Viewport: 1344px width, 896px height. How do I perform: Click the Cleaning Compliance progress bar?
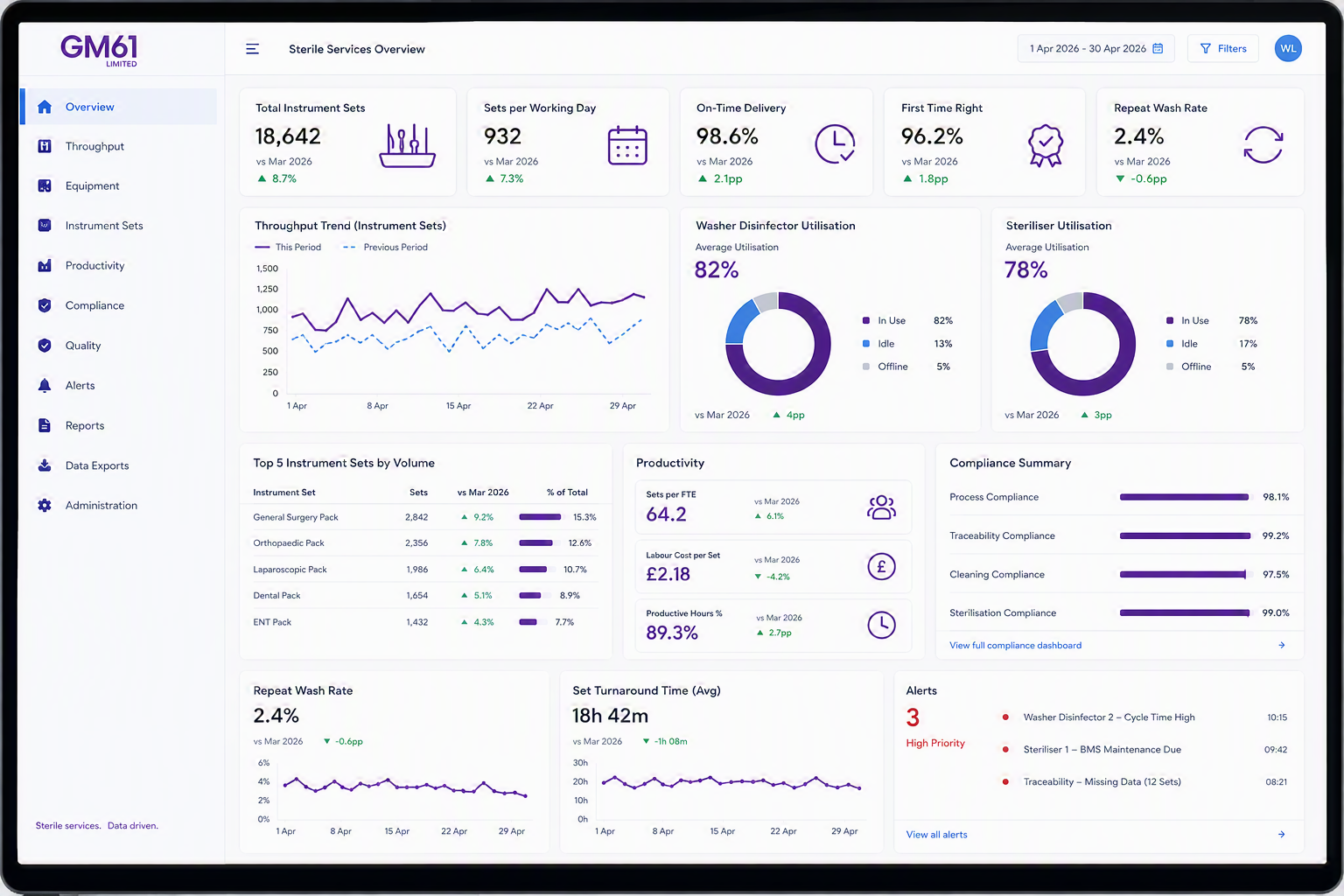pyautogui.click(x=1185, y=574)
